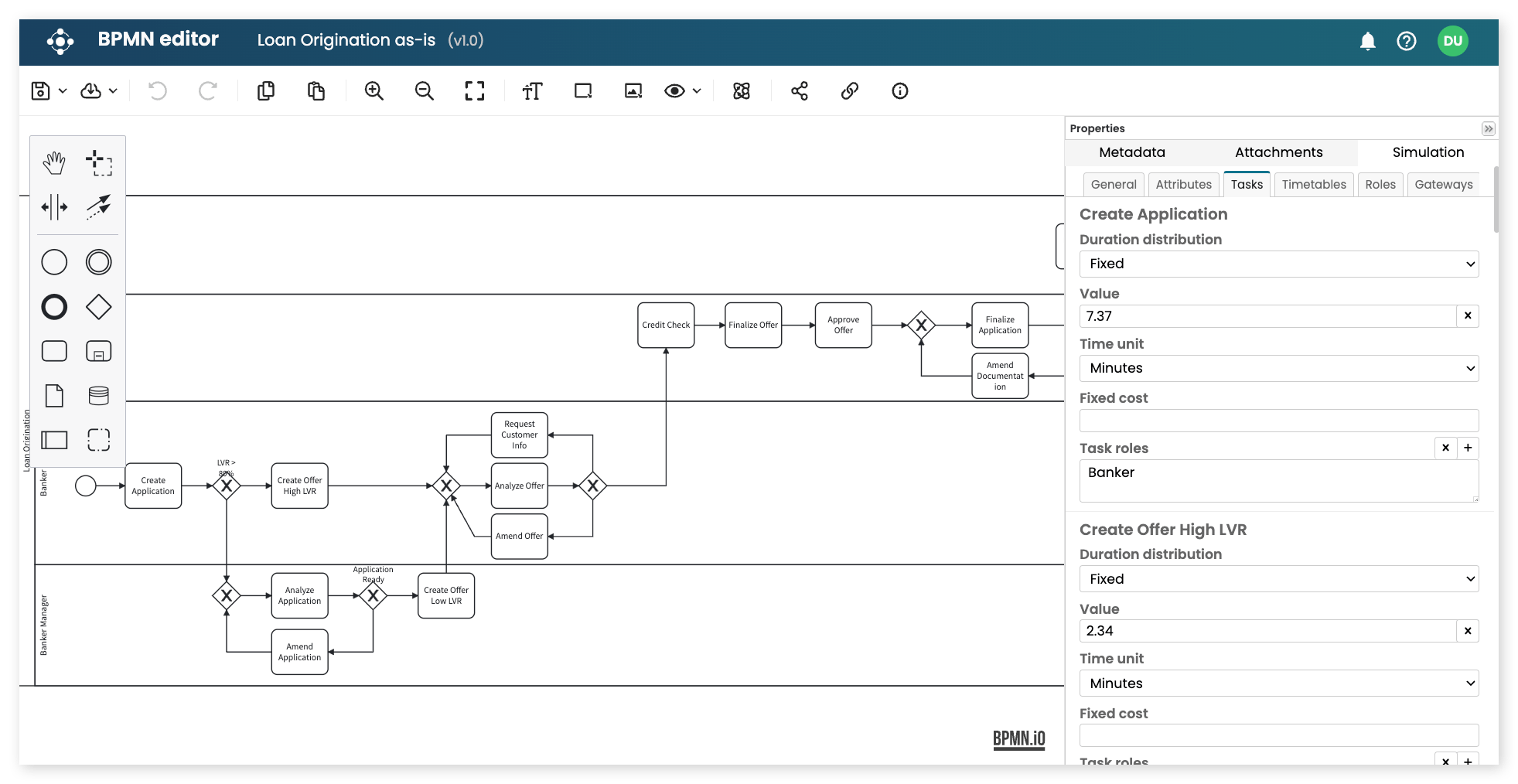The height and width of the screenshot is (784, 1518).
Task: Click the export as image icon
Action: tap(633, 91)
